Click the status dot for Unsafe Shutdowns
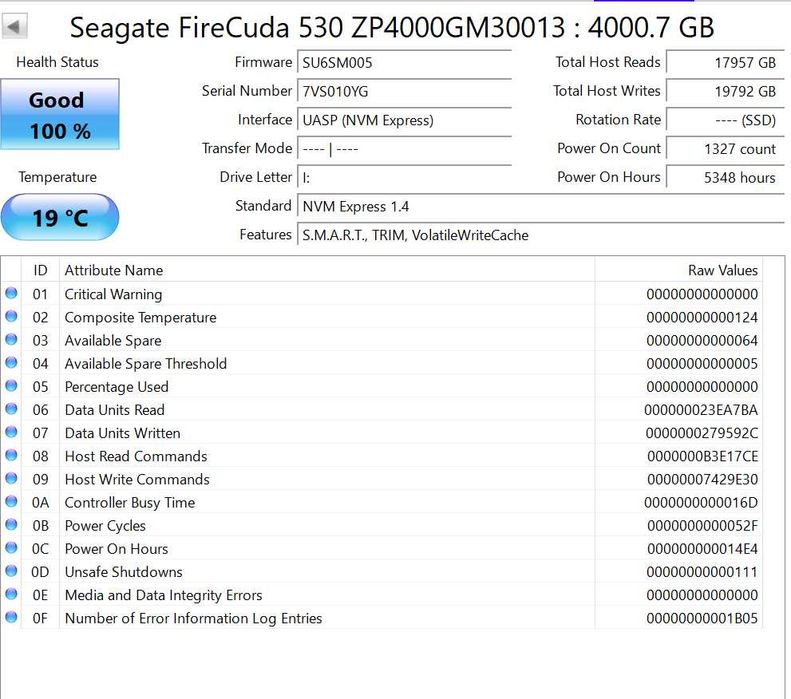This screenshot has width=791, height=699. [11, 571]
